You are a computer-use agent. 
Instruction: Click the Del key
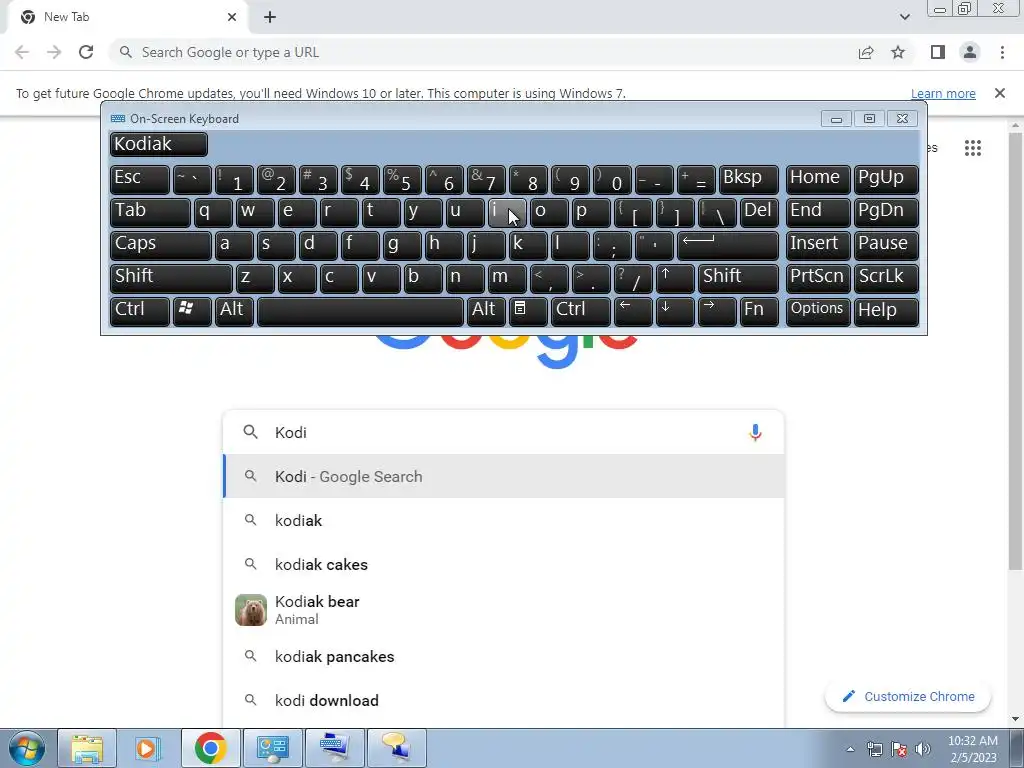(x=759, y=212)
